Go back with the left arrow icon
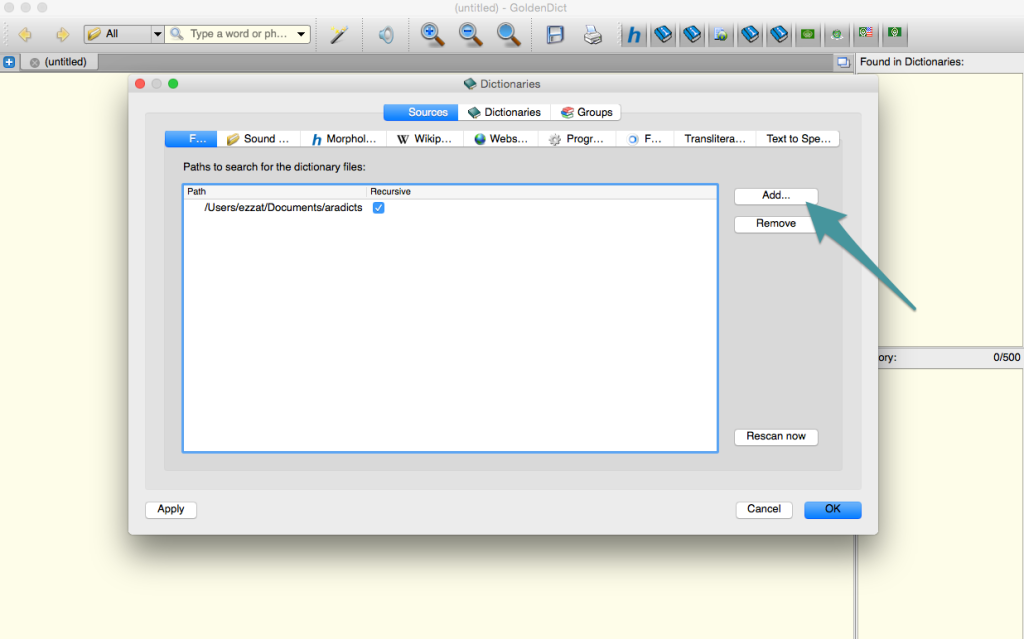 [x=25, y=34]
